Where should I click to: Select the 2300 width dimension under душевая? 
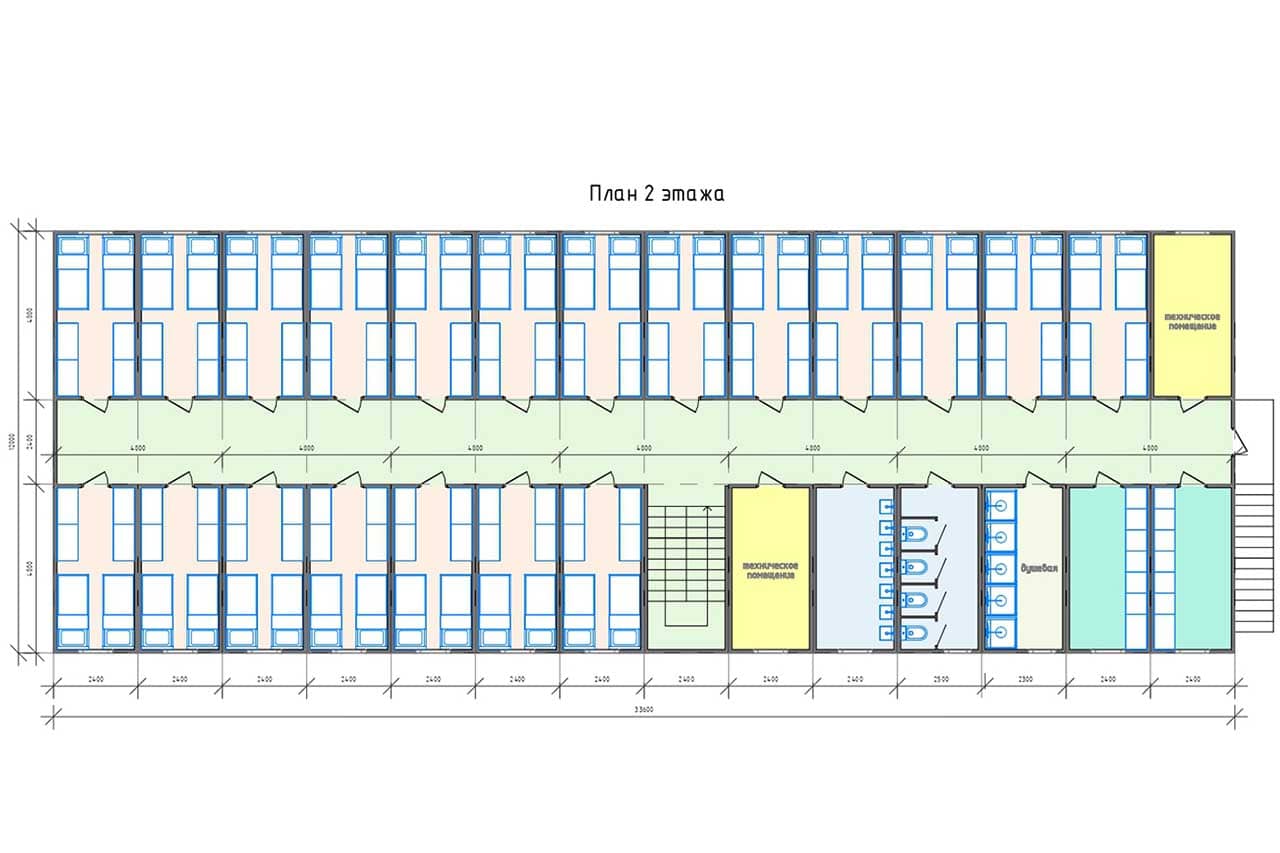[1023, 679]
